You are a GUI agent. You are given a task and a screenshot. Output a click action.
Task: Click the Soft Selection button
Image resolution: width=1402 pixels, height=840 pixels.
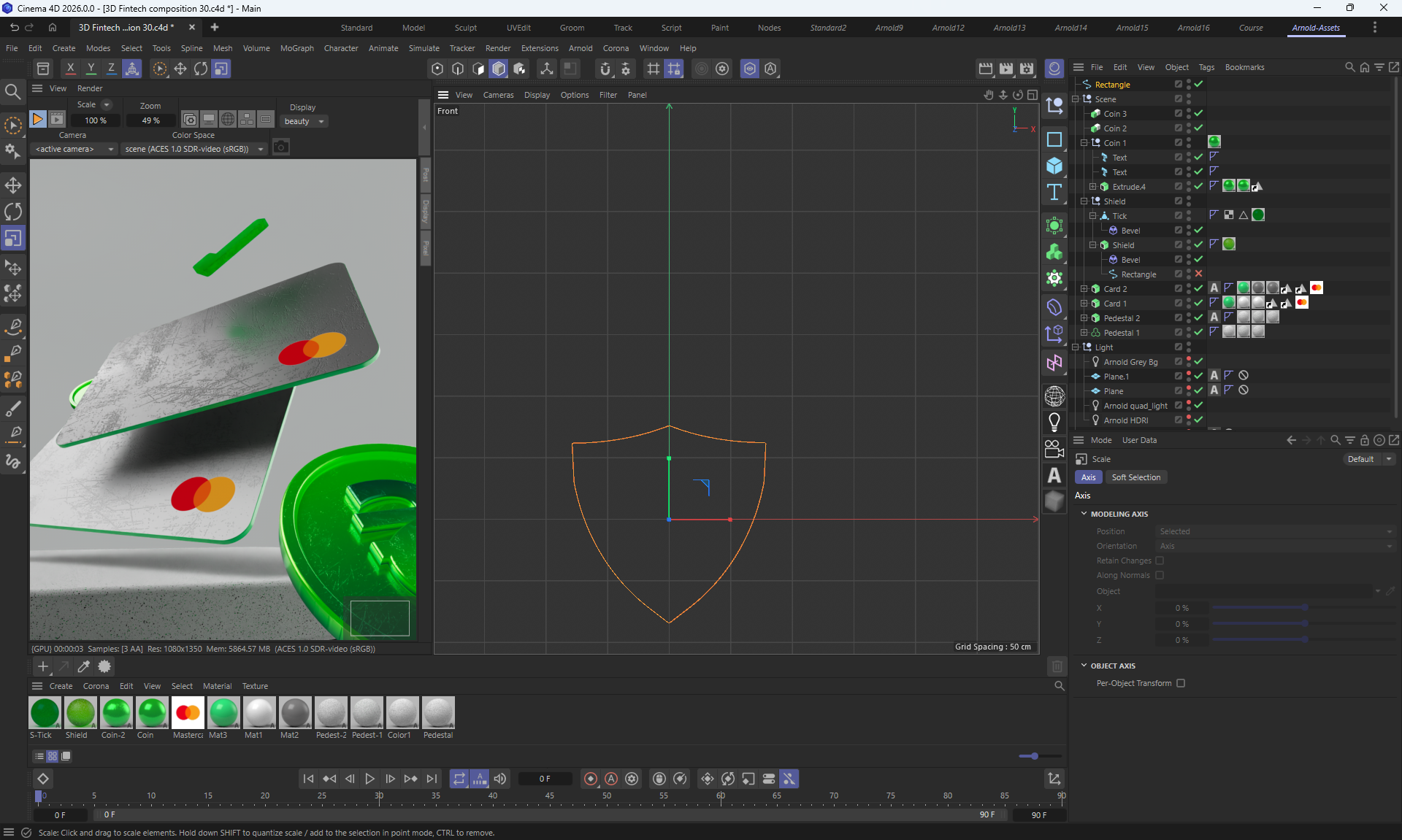point(1135,477)
